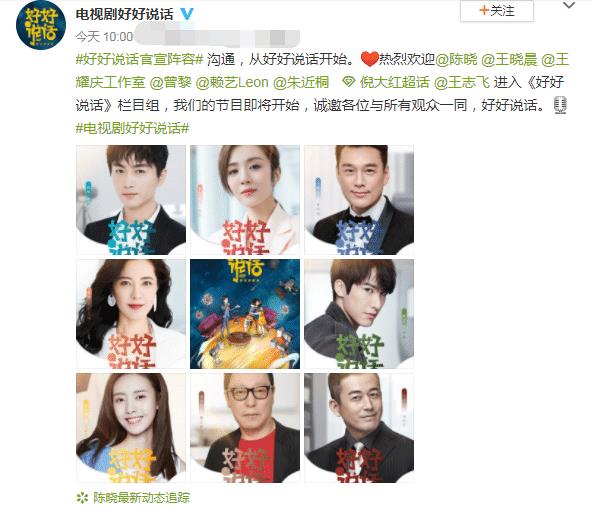Open the center blue cartoon poster thumbnail
Viewport: 592px width, 508px height.
[x=245, y=314]
